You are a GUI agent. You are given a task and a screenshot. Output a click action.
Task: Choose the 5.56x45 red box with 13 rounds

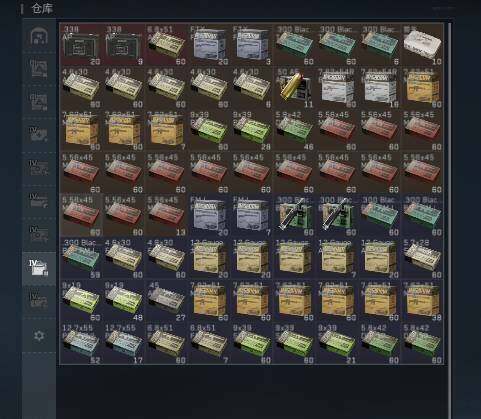[166, 215]
